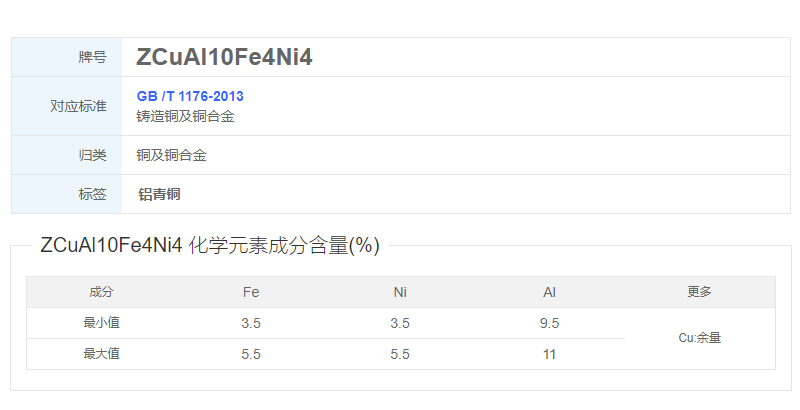Open the GB/T 1176-2013 standard link

tap(190, 96)
